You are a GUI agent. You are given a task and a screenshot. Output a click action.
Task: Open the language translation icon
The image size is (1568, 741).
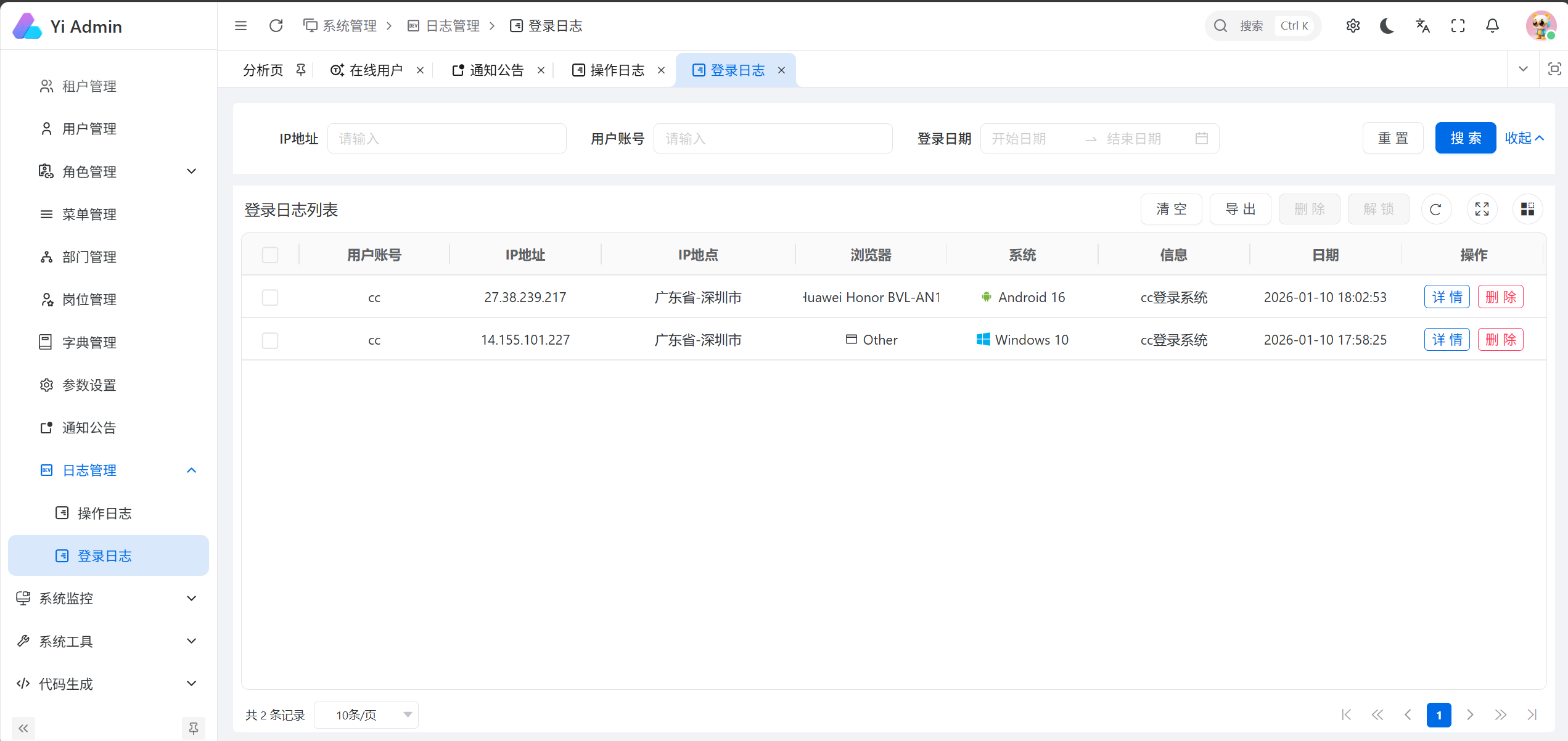pyautogui.click(x=1422, y=26)
